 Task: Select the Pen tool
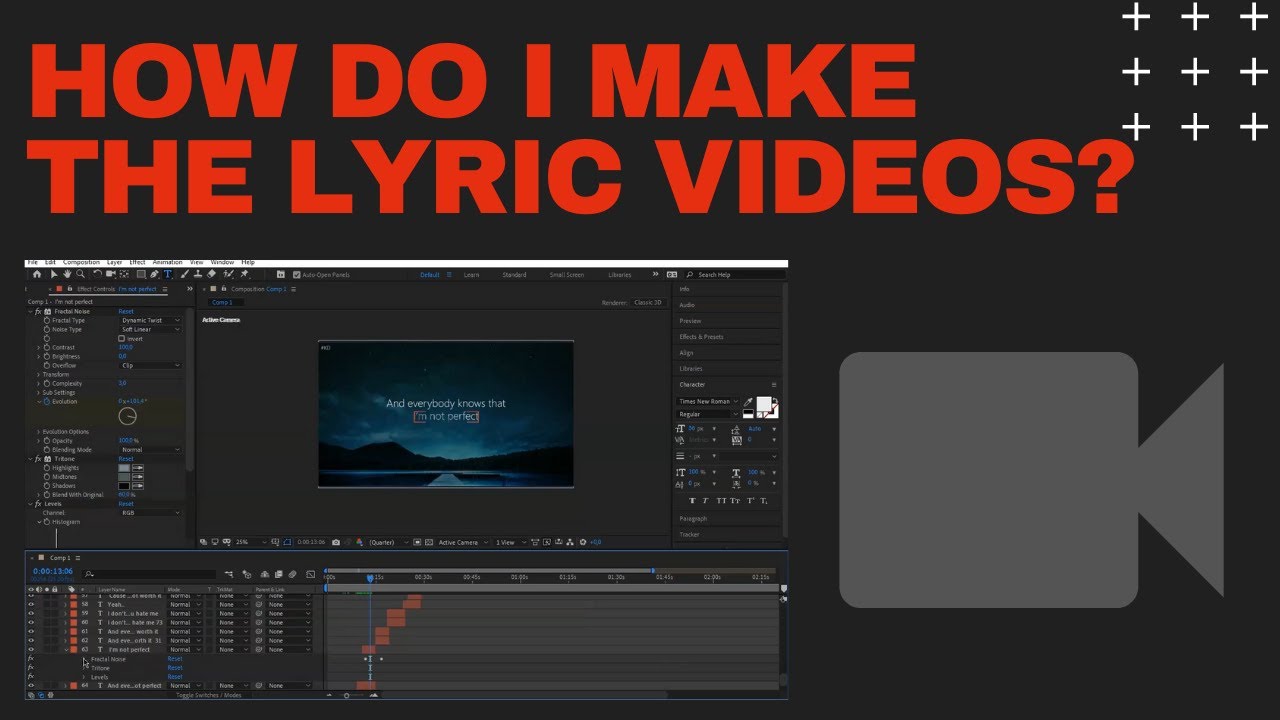[154, 274]
